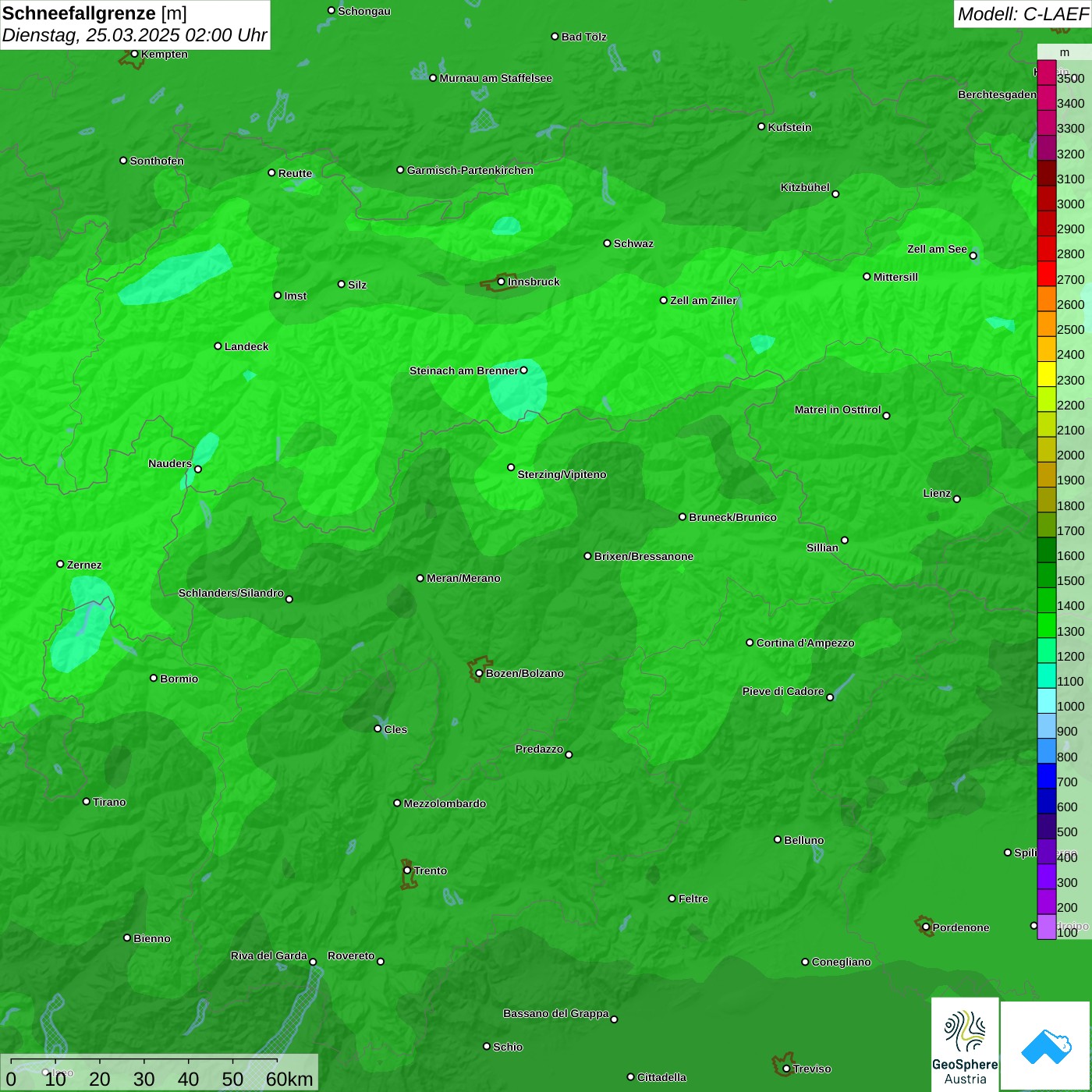Select the Pordenone city marker dot
1092x1092 pixels.
pos(926,927)
